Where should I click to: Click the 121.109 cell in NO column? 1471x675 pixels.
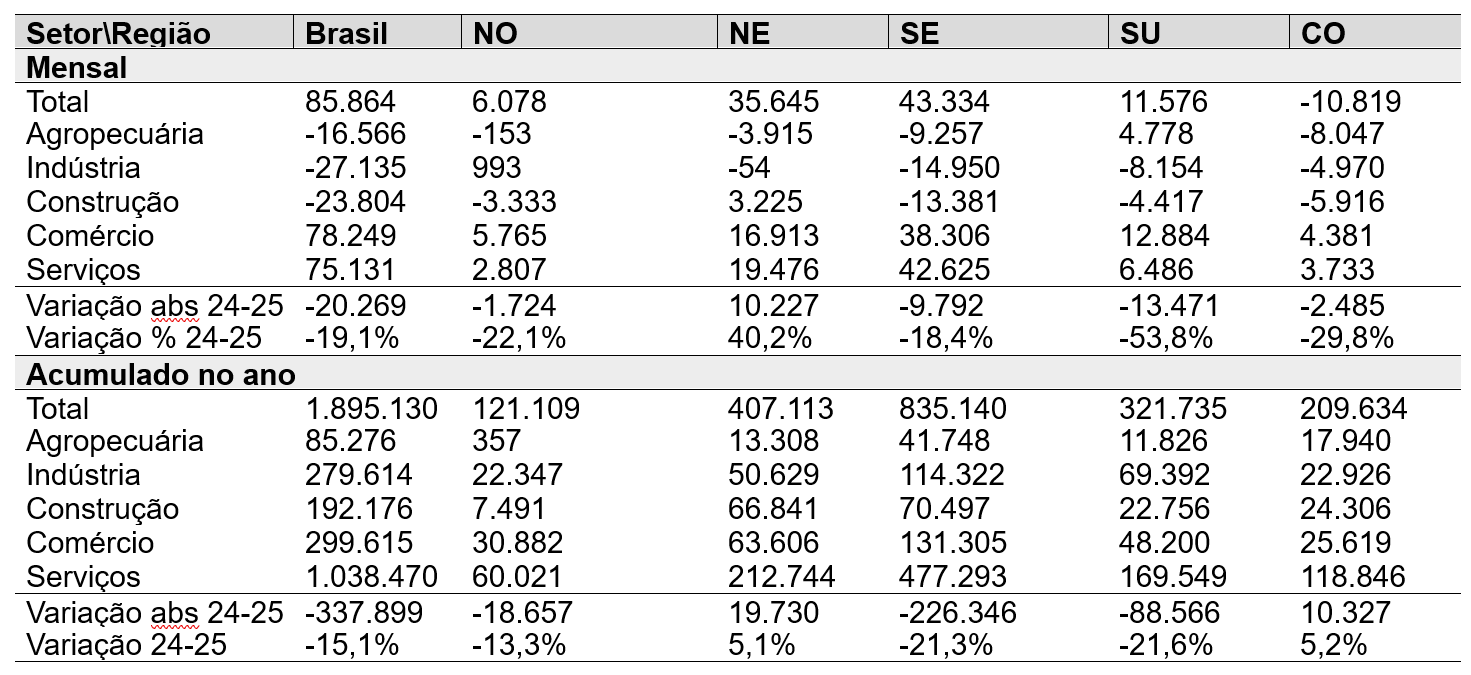coord(526,408)
